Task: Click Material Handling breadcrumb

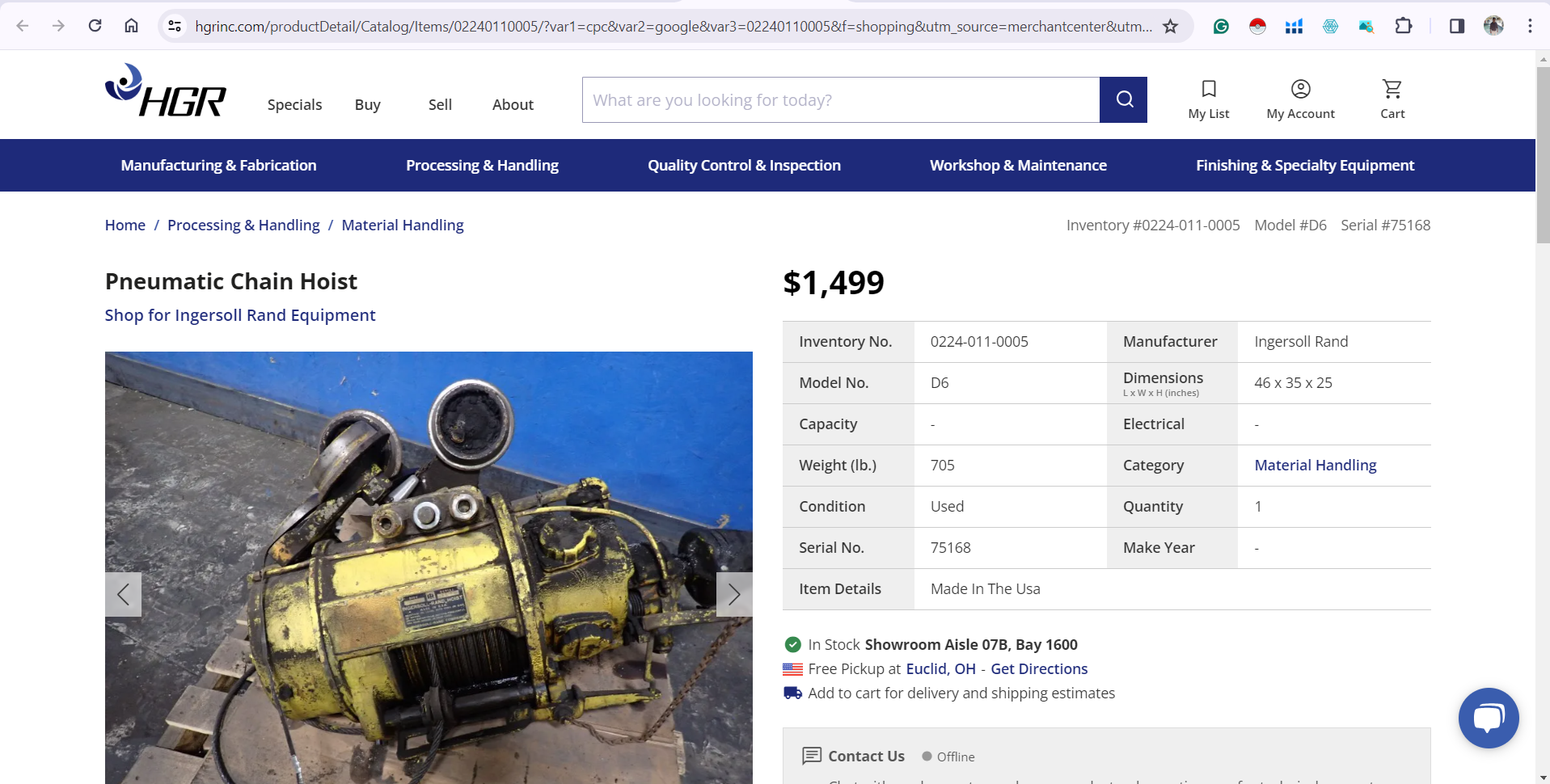Action: click(403, 225)
